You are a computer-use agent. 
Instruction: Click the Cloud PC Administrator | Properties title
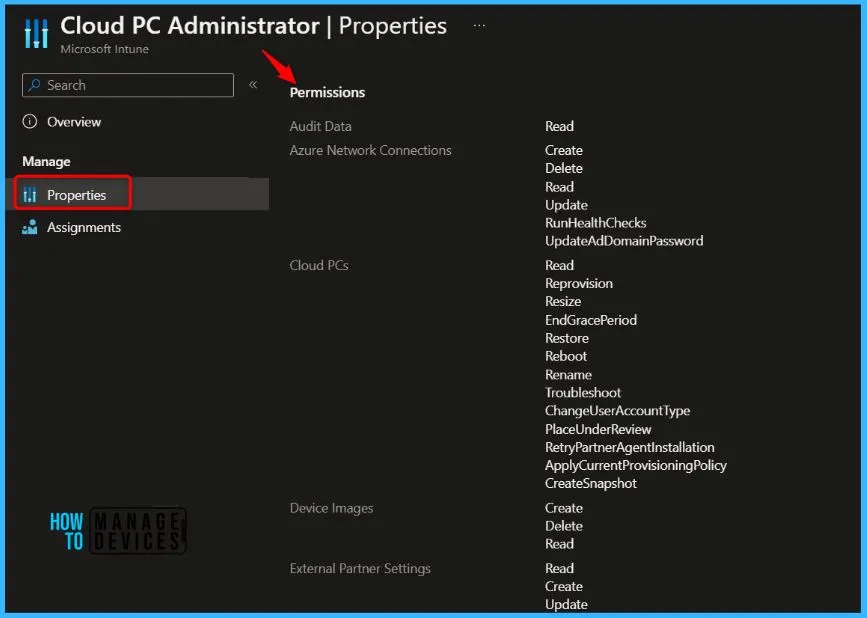pos(254,25)
